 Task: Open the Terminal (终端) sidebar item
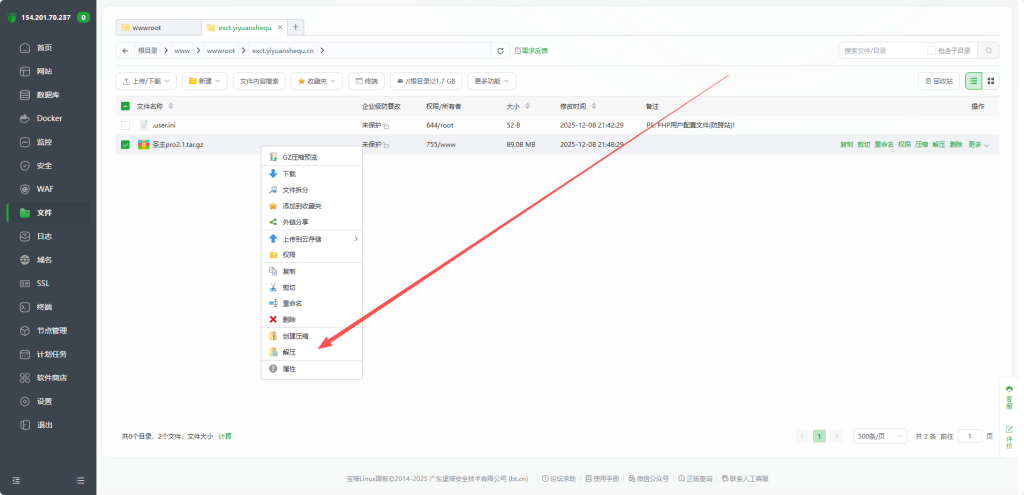point(44,307)
